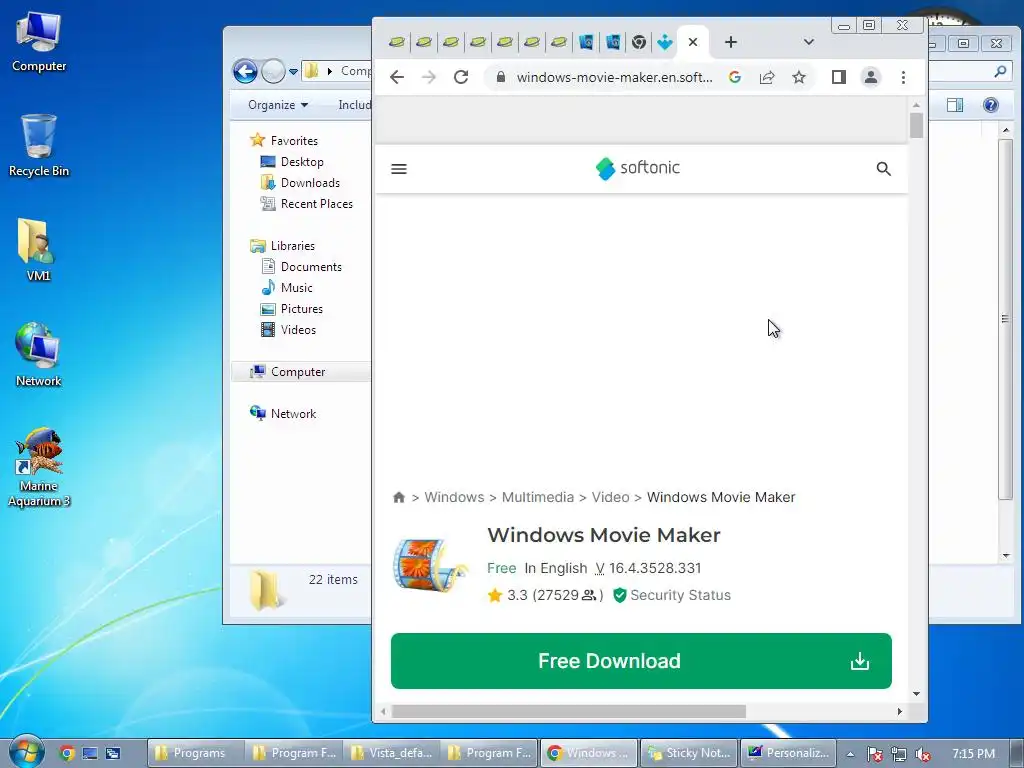Switch to Personalization taskbar button
This screenshot has height=768, width=1024.
coord(788,753)
